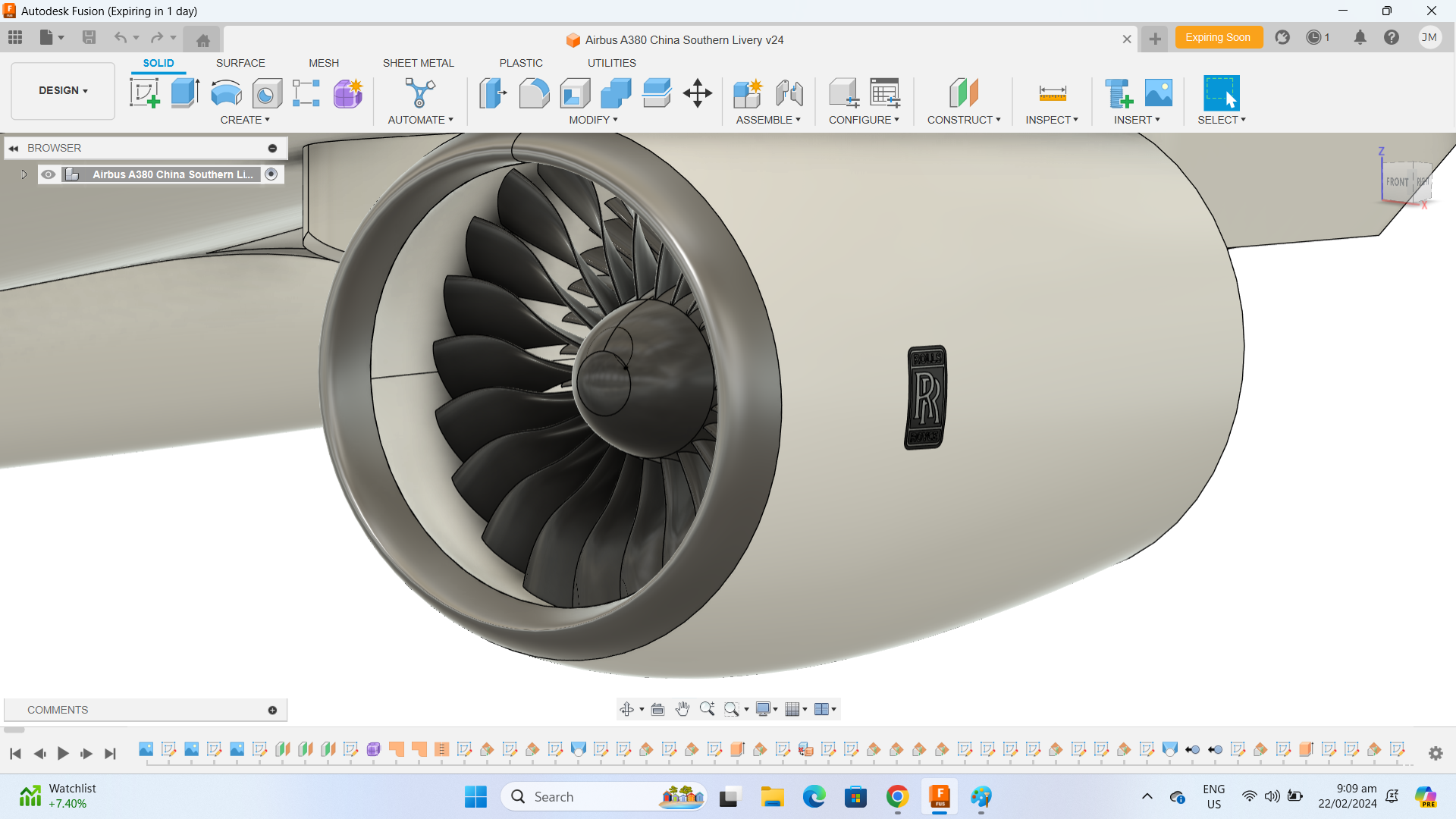Image resolution: width=1456 pixels, height=819 pixels.
Task: Activate the Airbus A380 component radio button
Action: point(271,174)
